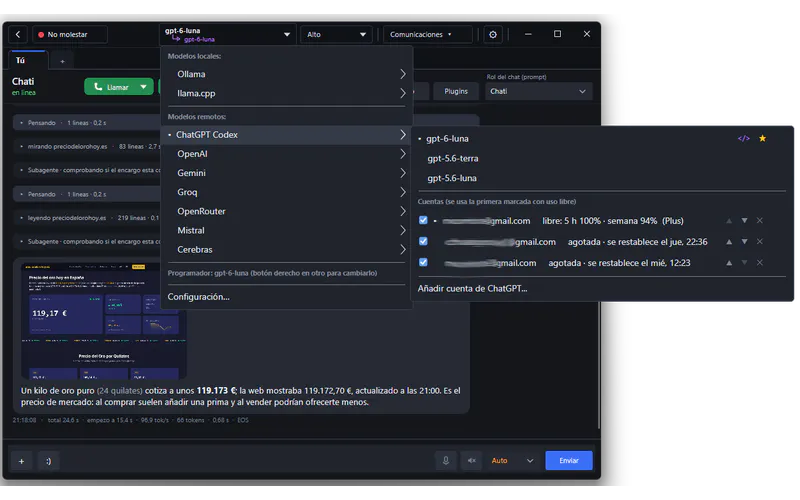
Task: Open the gpt-6-luna model selector dropdown
Action: click(x=228, y=34)
